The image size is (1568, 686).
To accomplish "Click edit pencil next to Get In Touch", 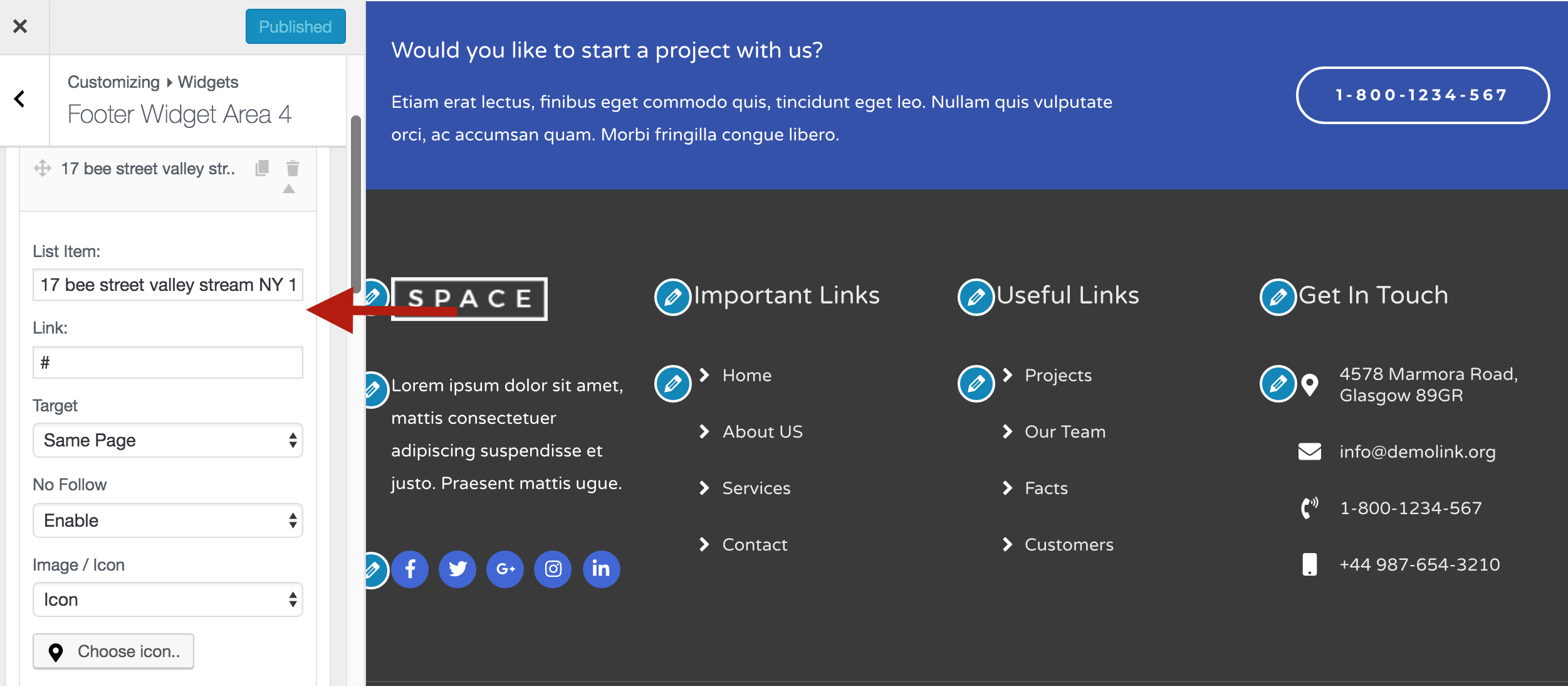I will tap(1278, 297).
